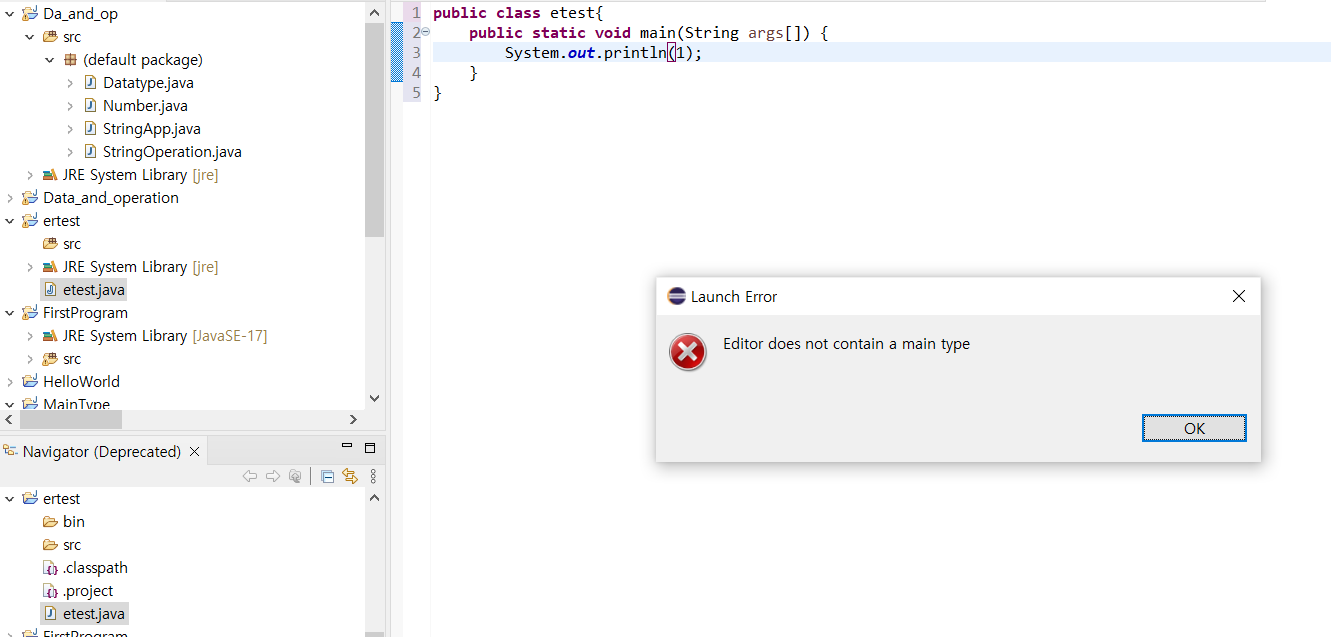The height and width of the screenshot is (637, 1331).
Task: Click the Package Explorer scroll down arrow
Action: (x=375, y=398)
